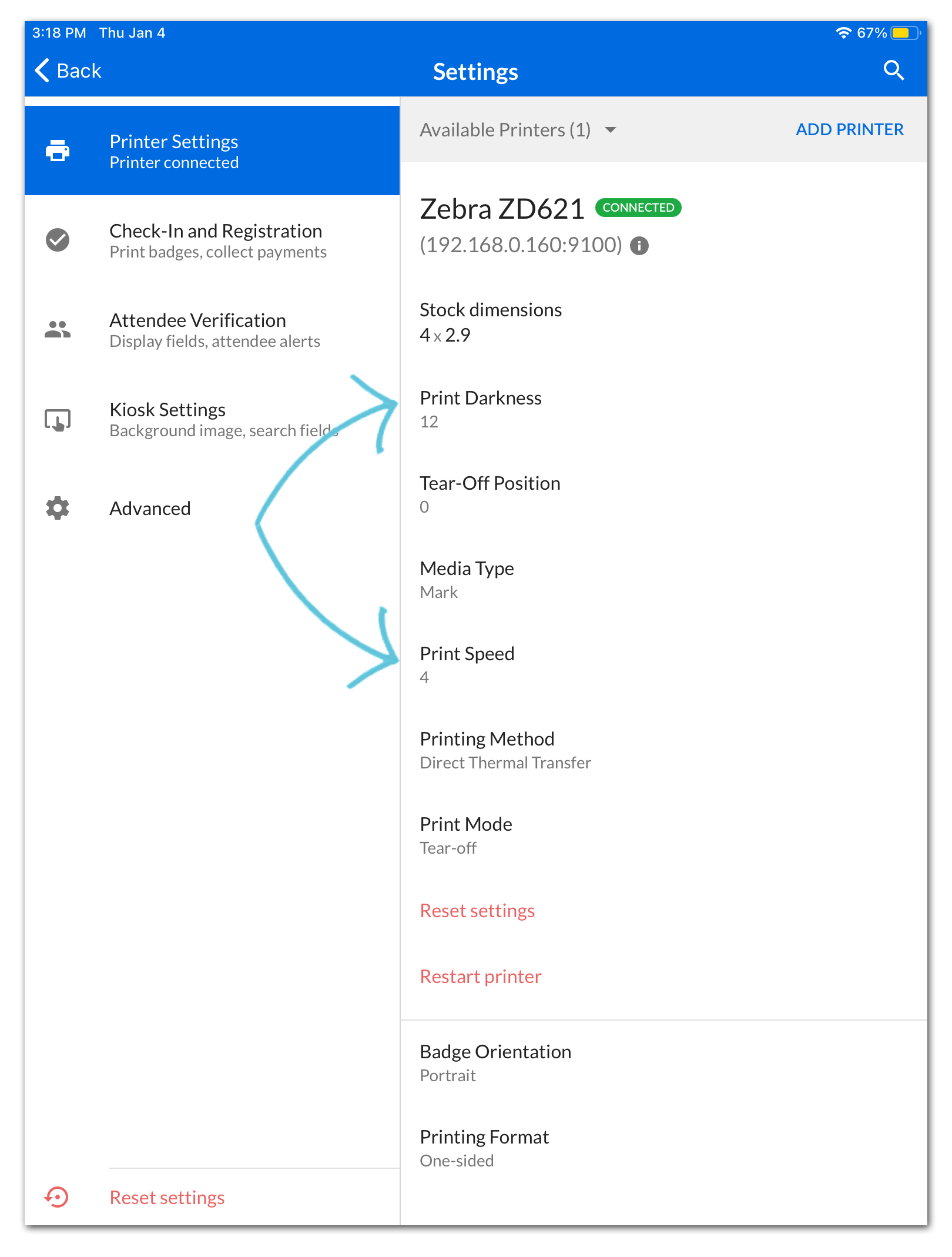Adjust the Tear-Off Position setting
This screenshot has height=1257, width=952.
click(664, 494)
